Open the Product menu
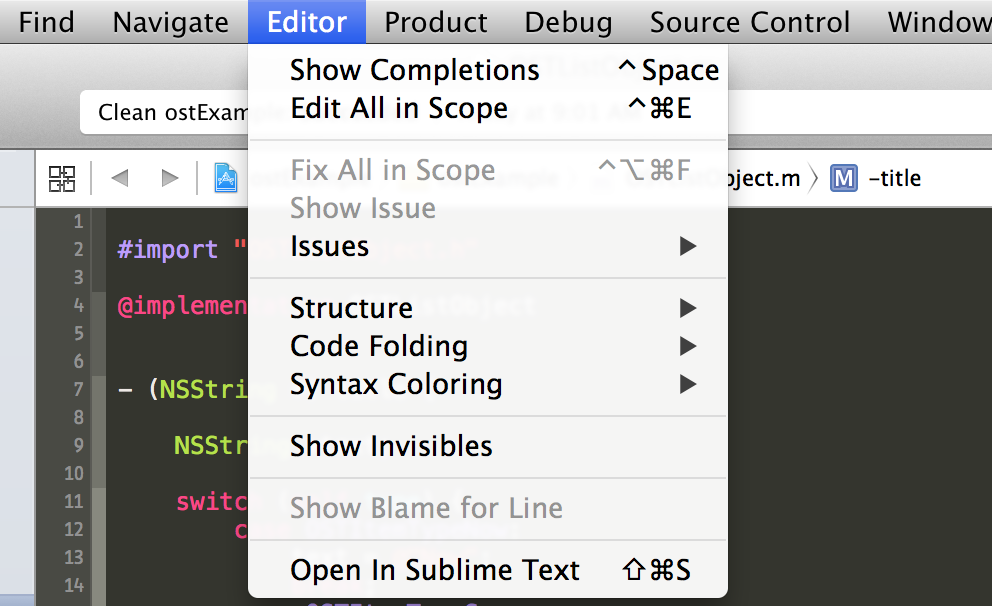This screenshot has width=992, height=606. pos(436,22)
